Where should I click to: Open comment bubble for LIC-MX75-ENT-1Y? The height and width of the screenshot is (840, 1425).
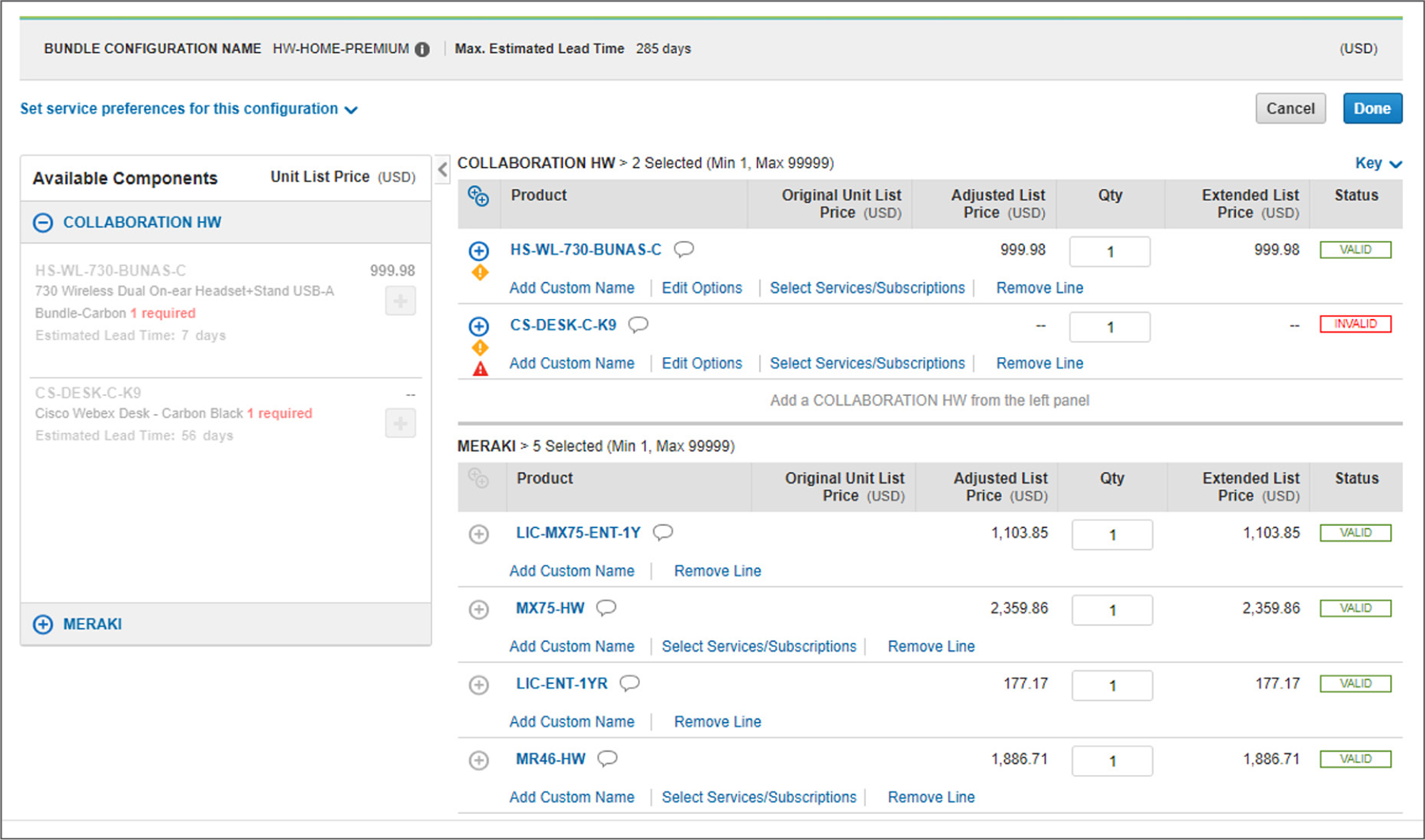click(x=663, y=533)
